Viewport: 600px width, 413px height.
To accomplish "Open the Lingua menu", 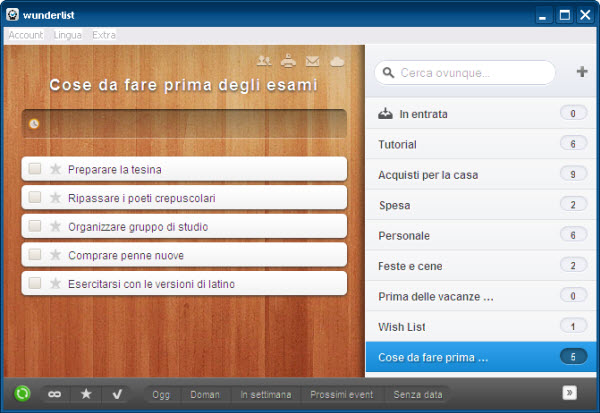I will tap(68, 35).
